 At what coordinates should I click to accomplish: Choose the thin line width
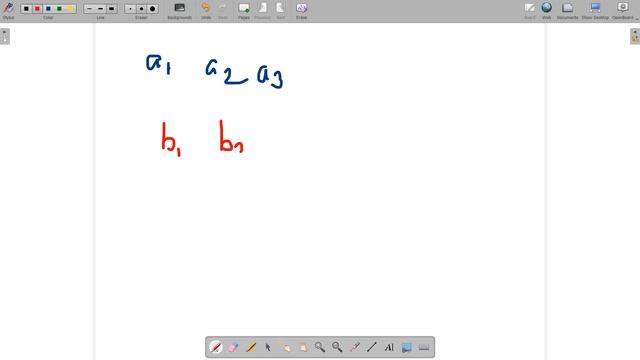[x=89, y=9]
